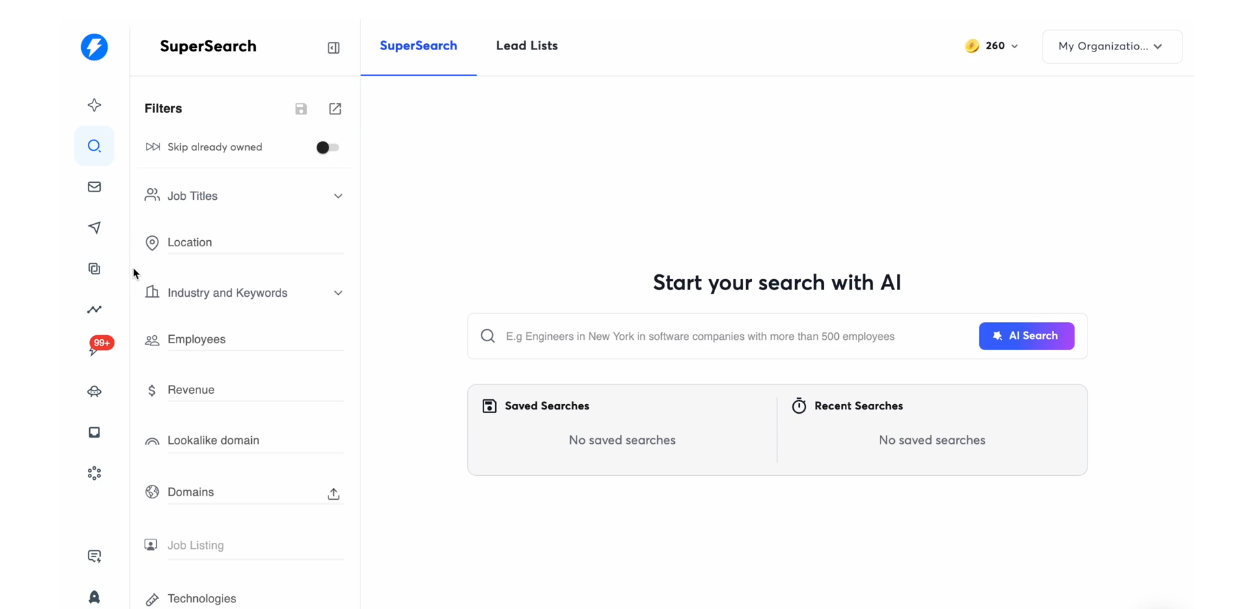Save the current filters with disk icon
Image resolution: width=1247 pixels, height=609 pixels.
301,109
